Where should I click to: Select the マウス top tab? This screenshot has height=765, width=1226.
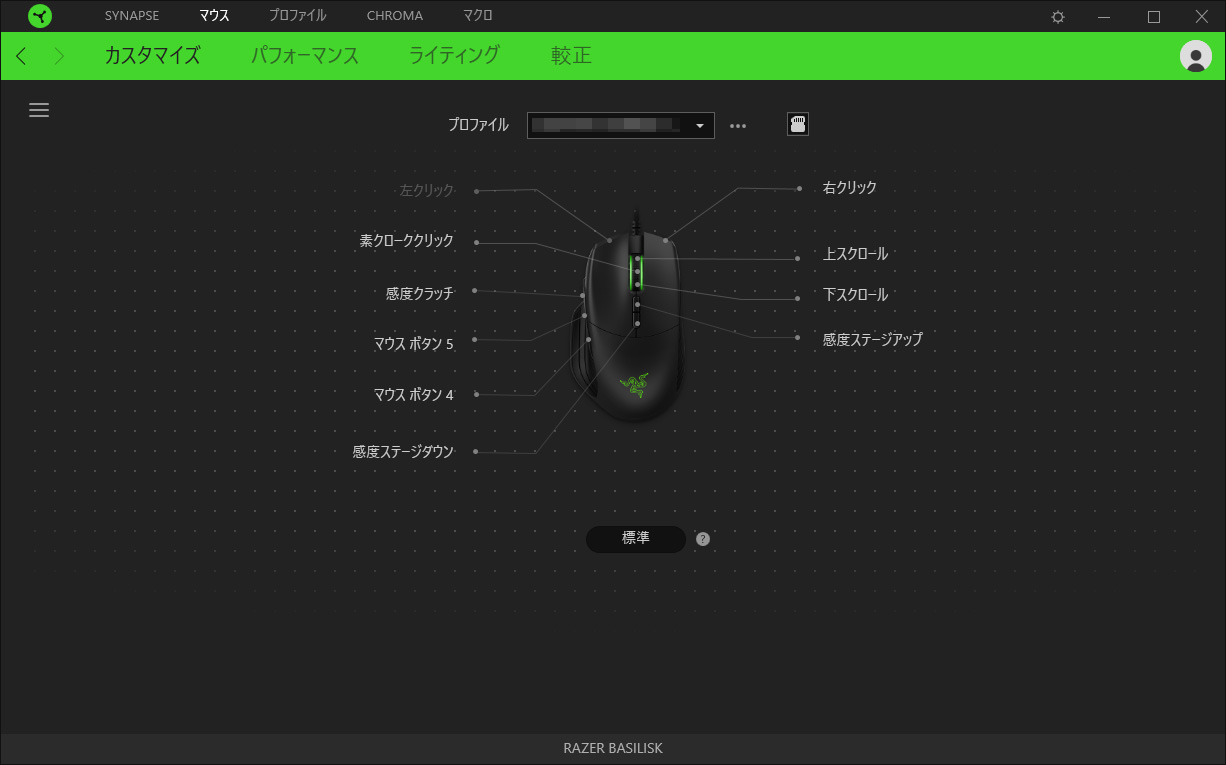[214, 16]
